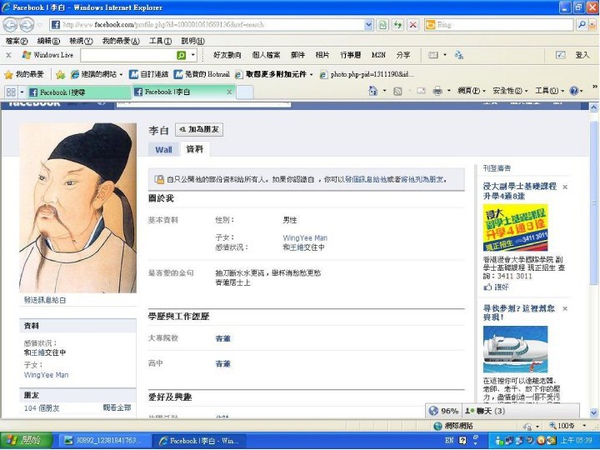600x450 pixels.
Task: Click the page scrollbar down arrow
Action: (x=593, y=413)
